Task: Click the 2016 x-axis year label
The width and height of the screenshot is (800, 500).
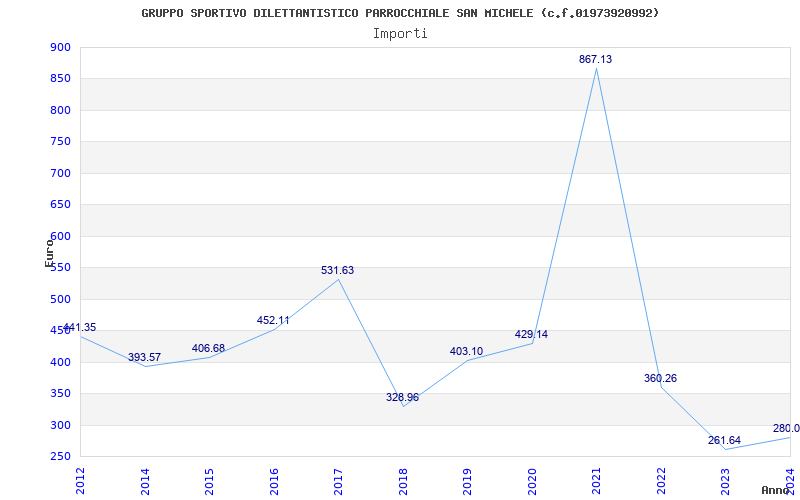Action: 274,481
